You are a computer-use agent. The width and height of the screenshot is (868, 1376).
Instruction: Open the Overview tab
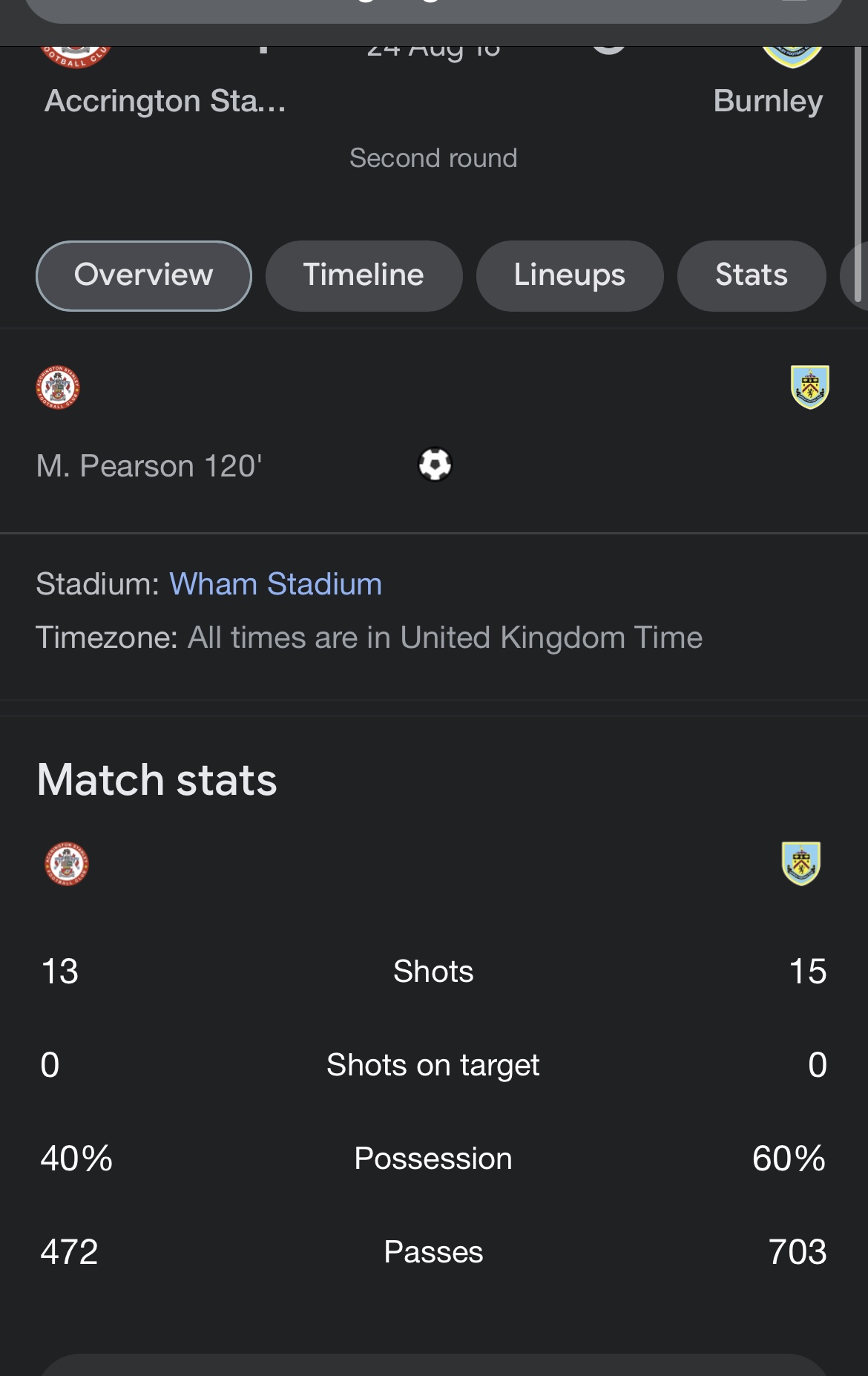click(x=144, y=275)
